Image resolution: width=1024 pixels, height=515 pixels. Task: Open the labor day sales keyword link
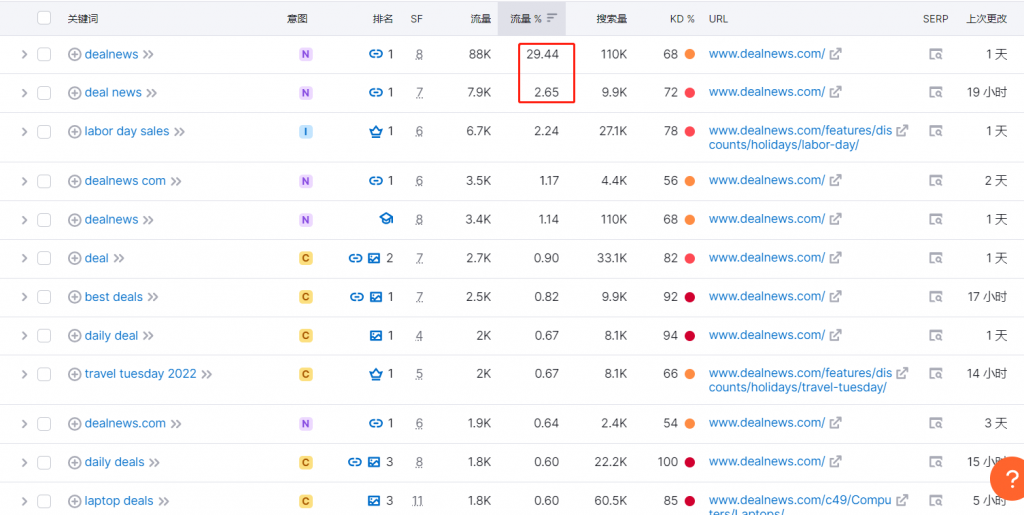click(x=127, y=131)
